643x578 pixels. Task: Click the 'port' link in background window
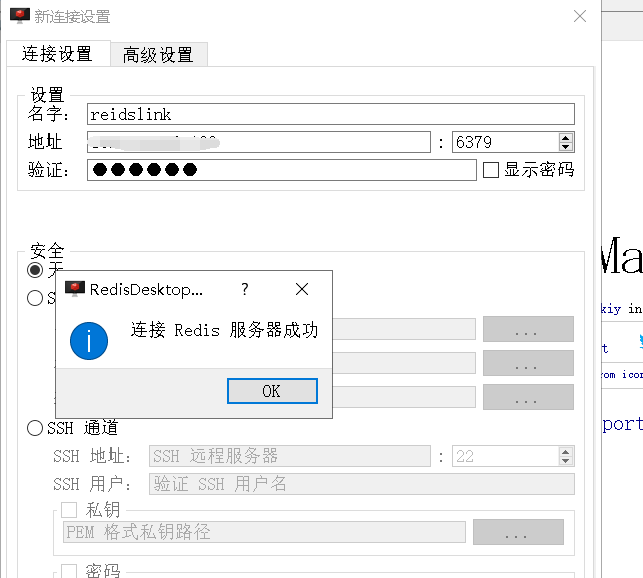click(x=622, y=424)
